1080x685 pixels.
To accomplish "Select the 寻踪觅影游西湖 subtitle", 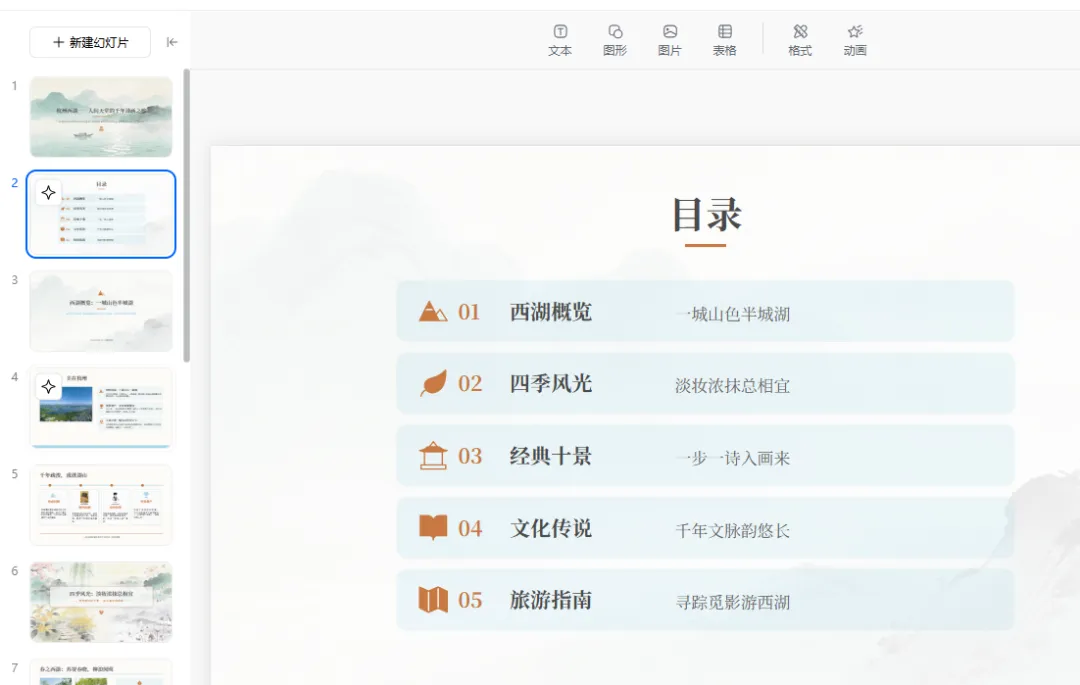I will point(732,602).
